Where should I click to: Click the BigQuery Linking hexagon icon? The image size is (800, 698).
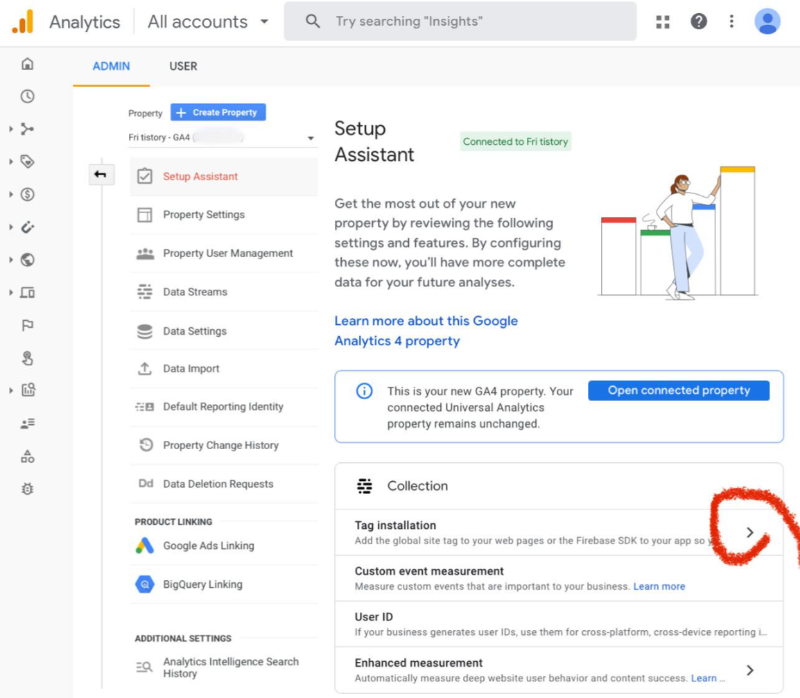(145, 584)
